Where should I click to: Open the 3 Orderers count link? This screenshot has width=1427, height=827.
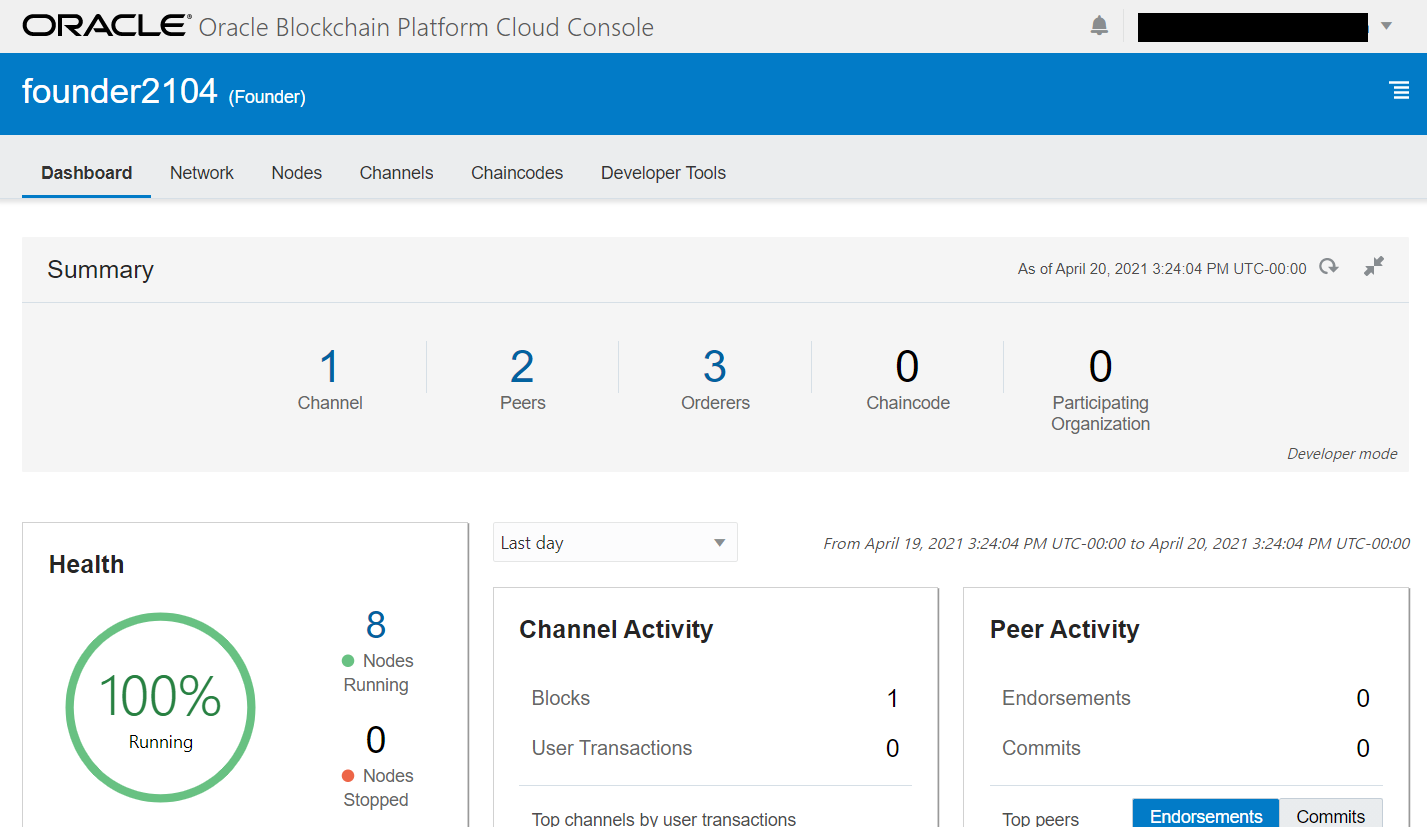[715, 368]
